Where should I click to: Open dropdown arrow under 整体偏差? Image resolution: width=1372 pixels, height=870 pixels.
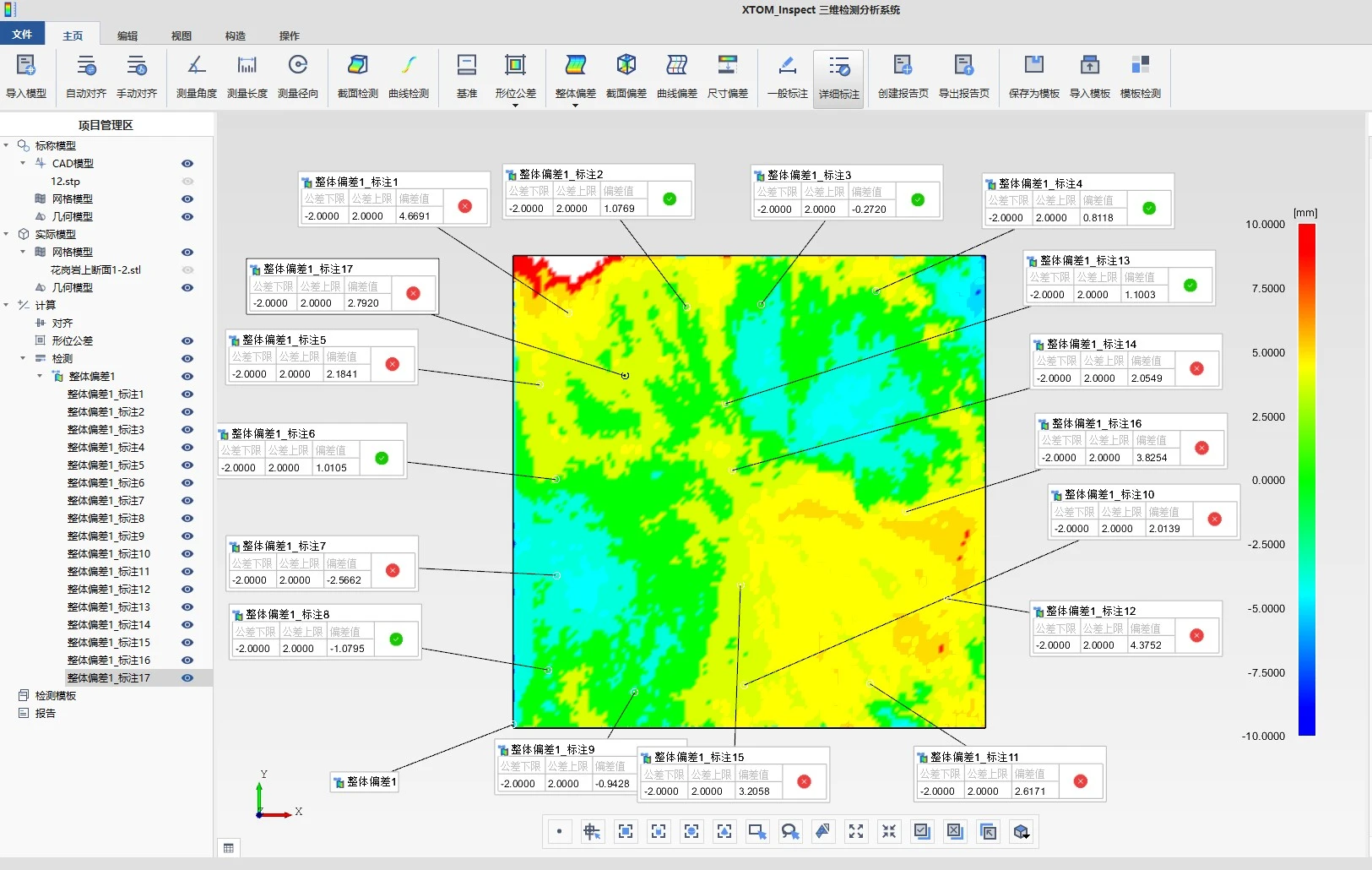click(576, 106)
